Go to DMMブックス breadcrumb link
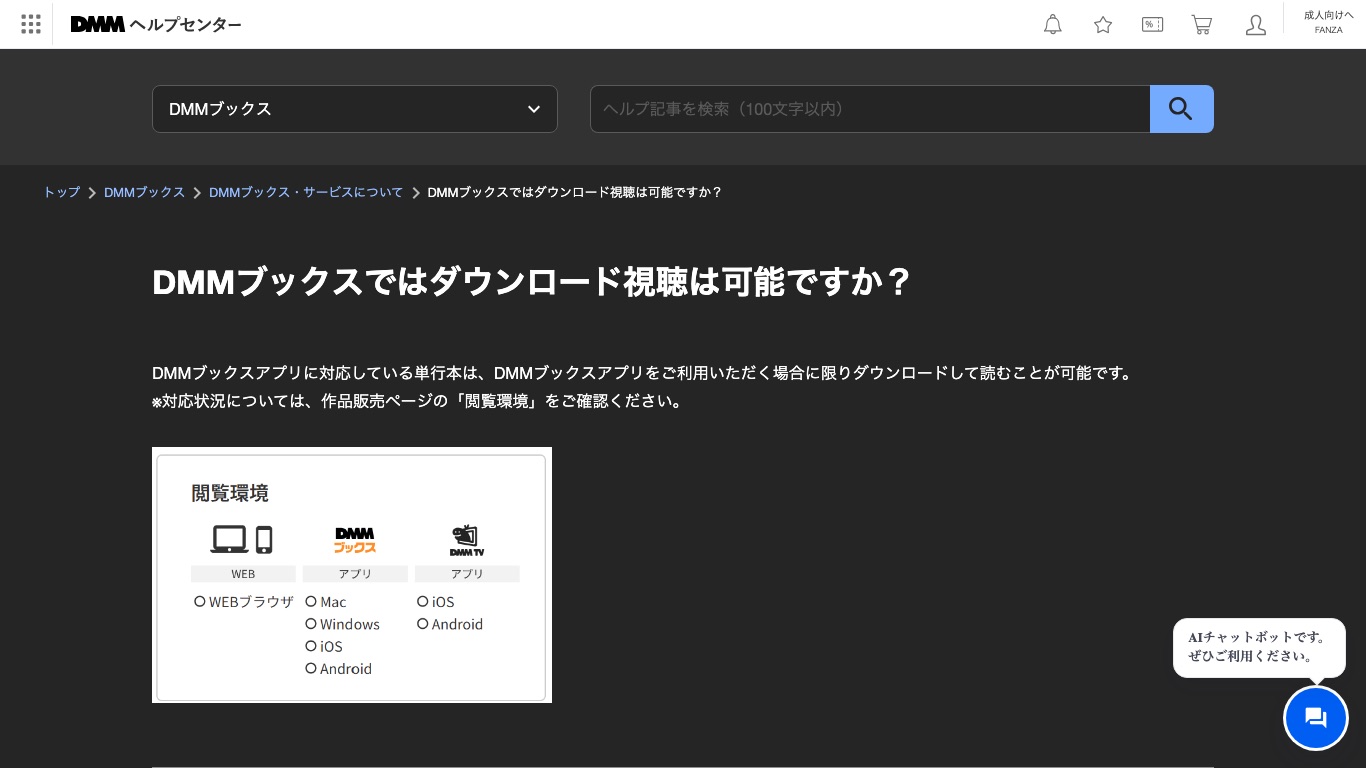 click(x=144, y=192)
